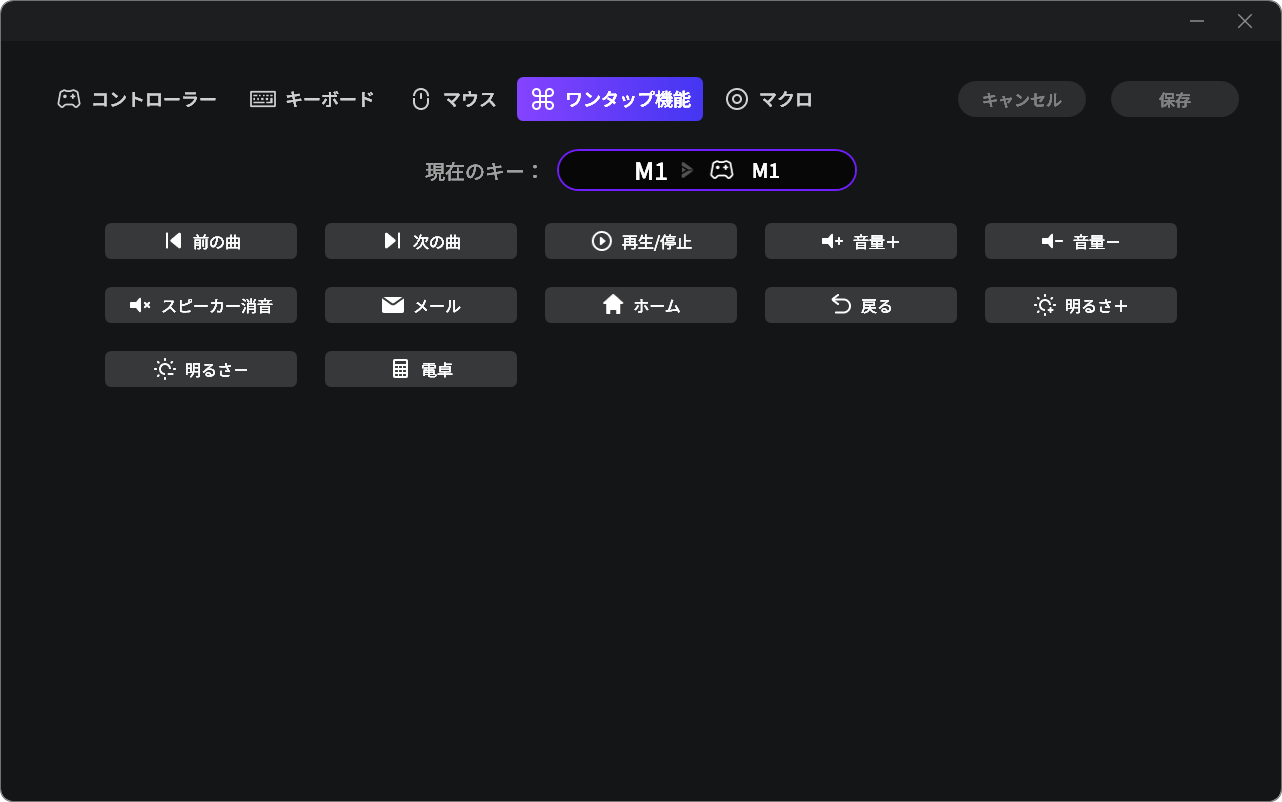Viewport: 1282px width, 802px height.
Task: Assign the 電卓 calculator function
Action: pos(421,369)
